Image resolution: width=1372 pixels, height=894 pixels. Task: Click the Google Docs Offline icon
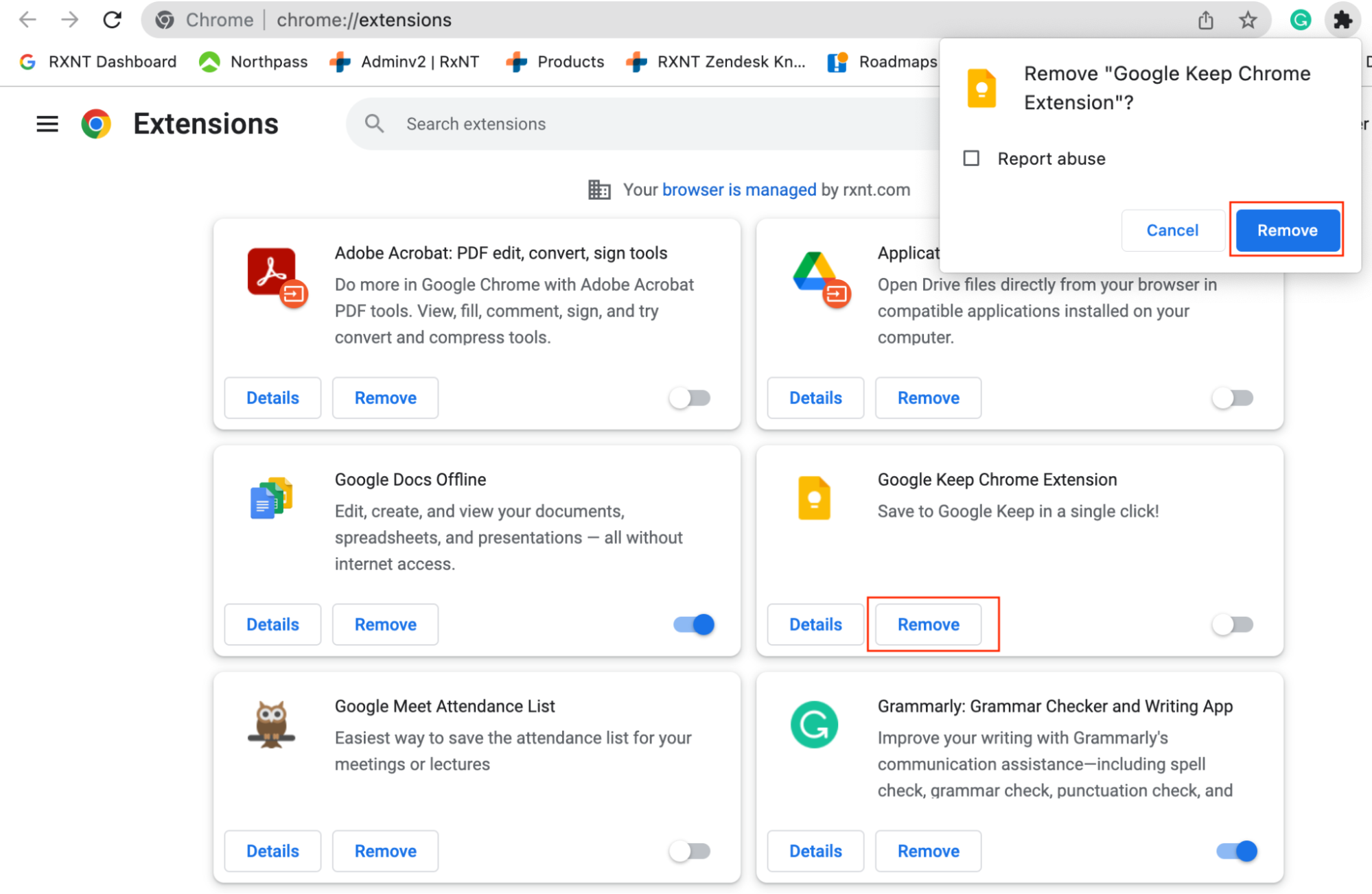(x=272, y=498)
